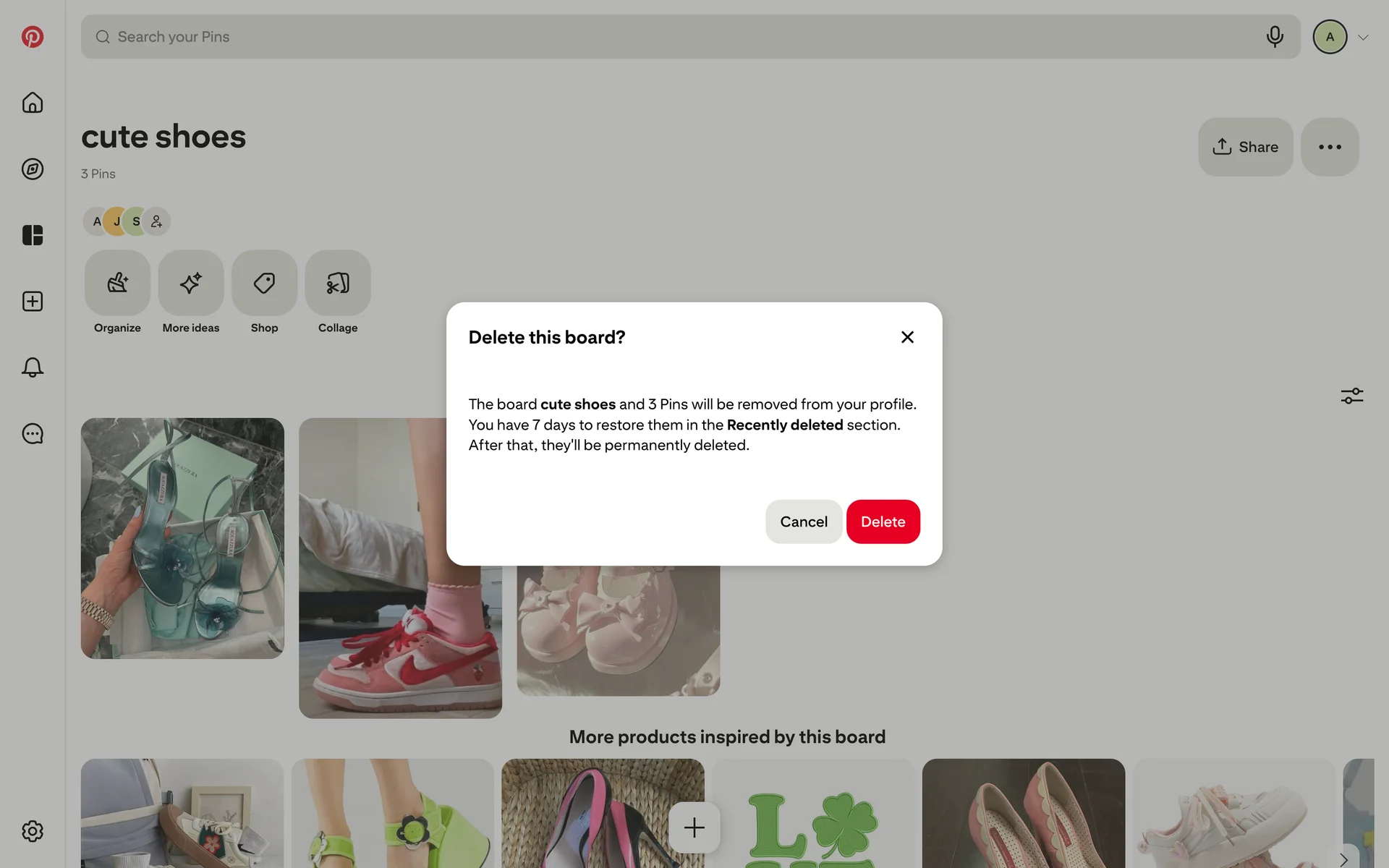Open the board options three-dot menu

point(1330,147)
